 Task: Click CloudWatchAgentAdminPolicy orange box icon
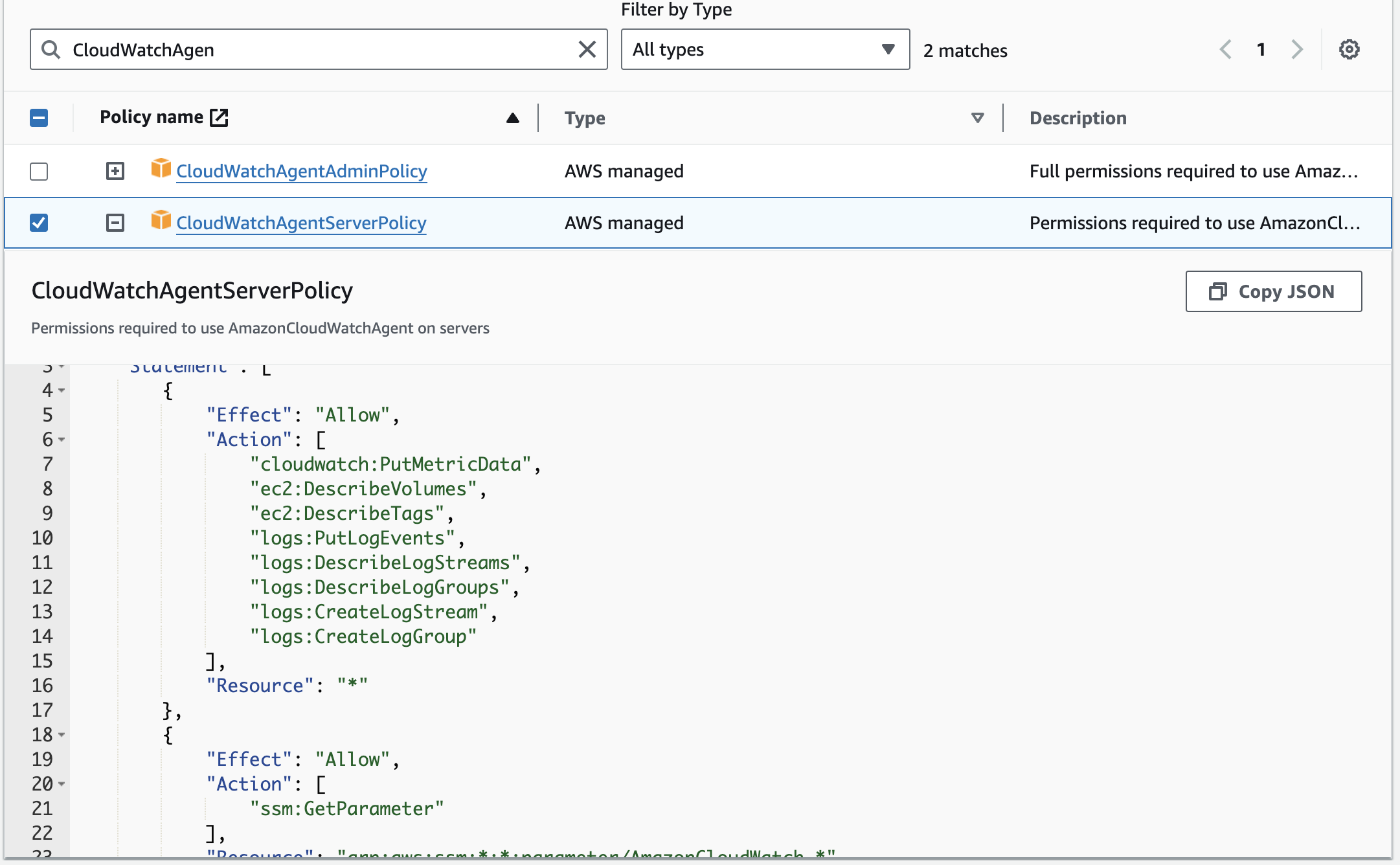pos(161,168)
